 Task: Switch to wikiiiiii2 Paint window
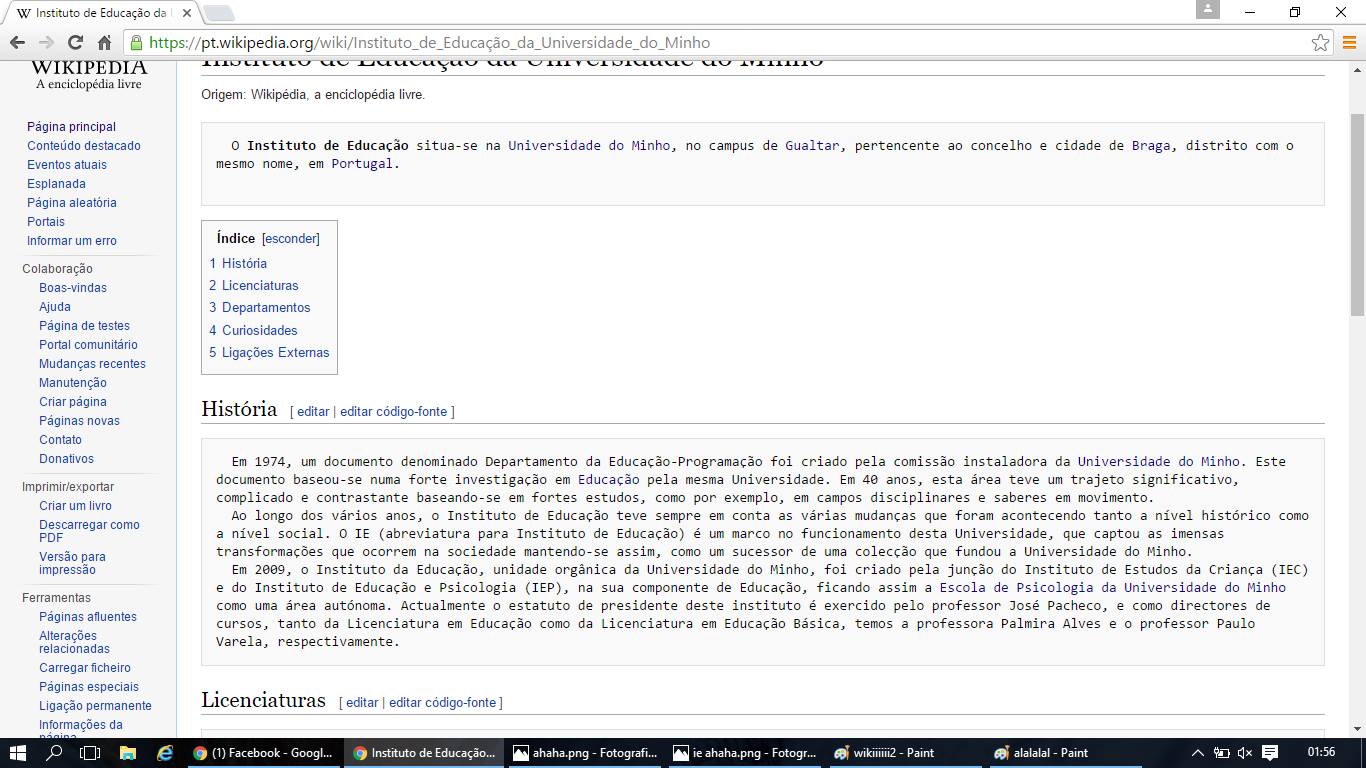pos(904,753)
